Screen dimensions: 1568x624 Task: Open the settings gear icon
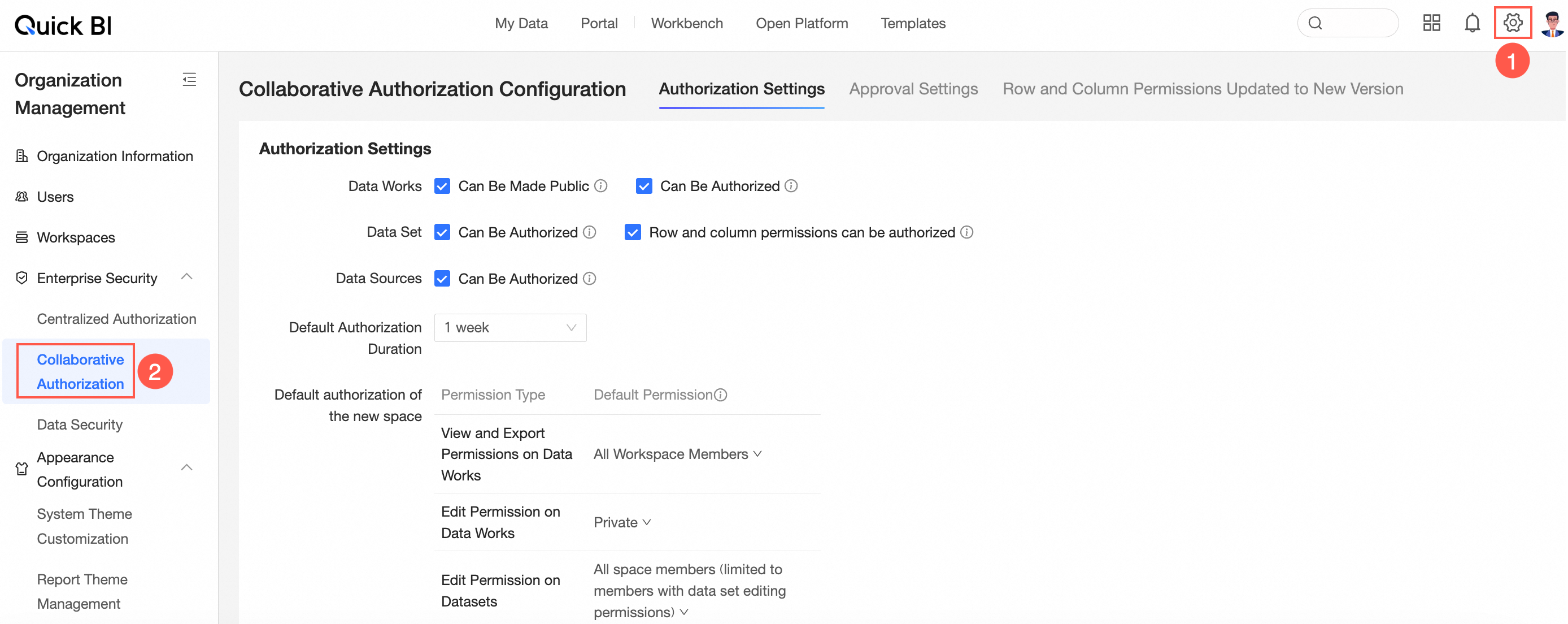click(x=1512, y=23)
